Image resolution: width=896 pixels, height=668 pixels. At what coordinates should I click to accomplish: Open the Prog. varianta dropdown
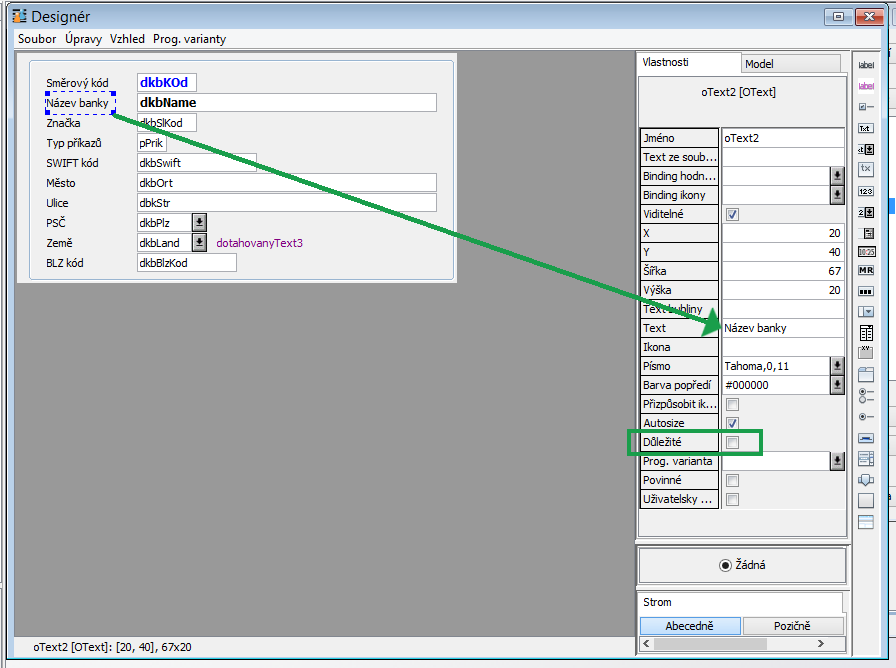837,461
